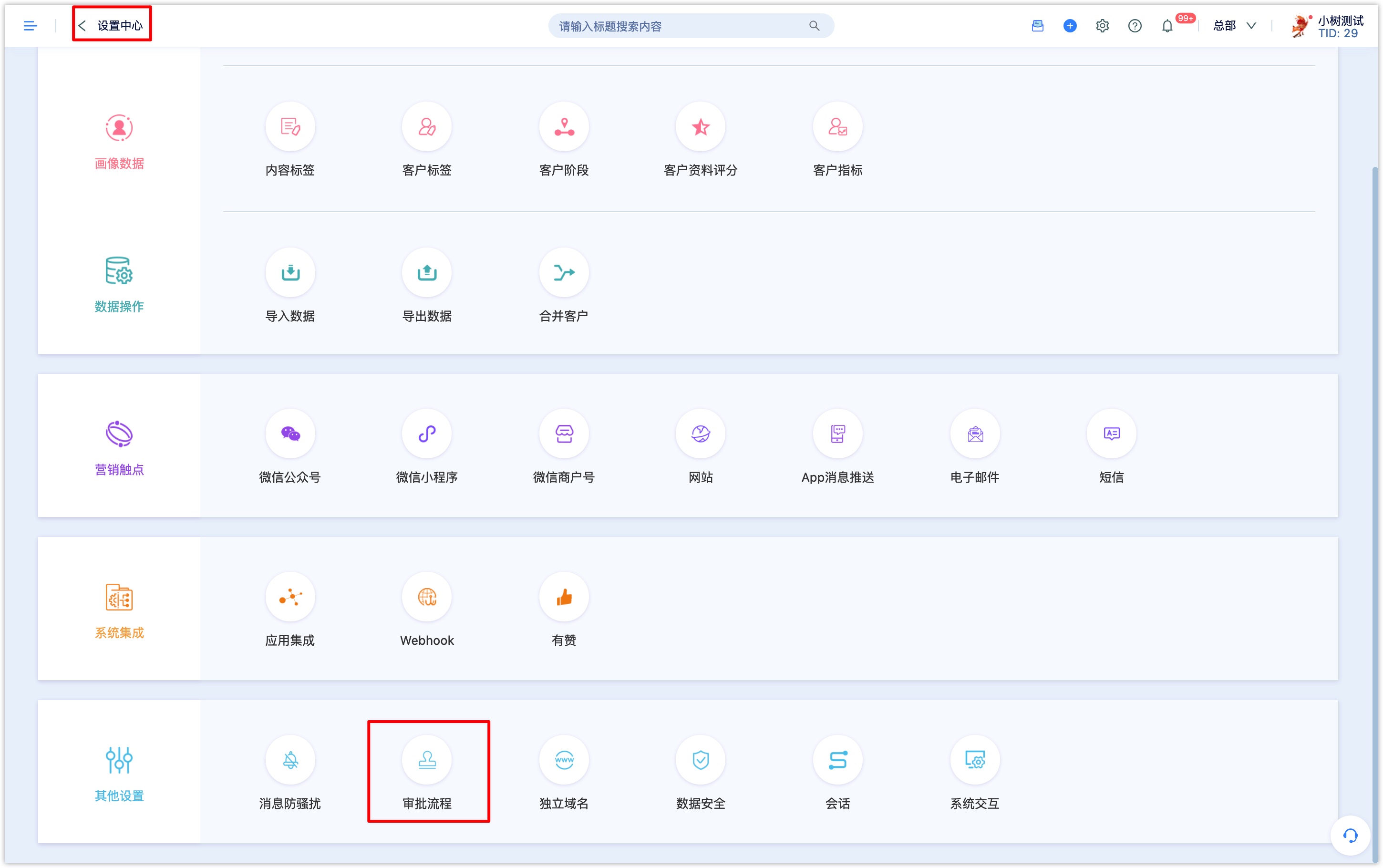Select the 其他设置 category
The image size is (1383, 868).
click(x=119, y=774)
